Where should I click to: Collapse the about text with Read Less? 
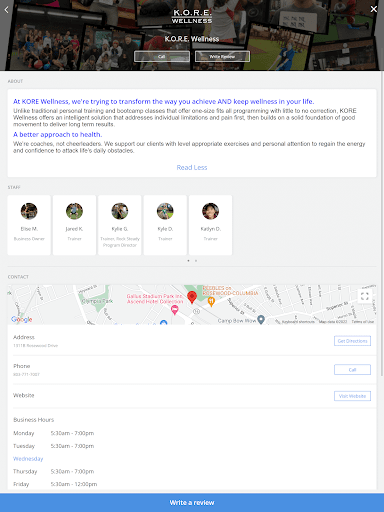pyautogui.click(x=192, y=167)
